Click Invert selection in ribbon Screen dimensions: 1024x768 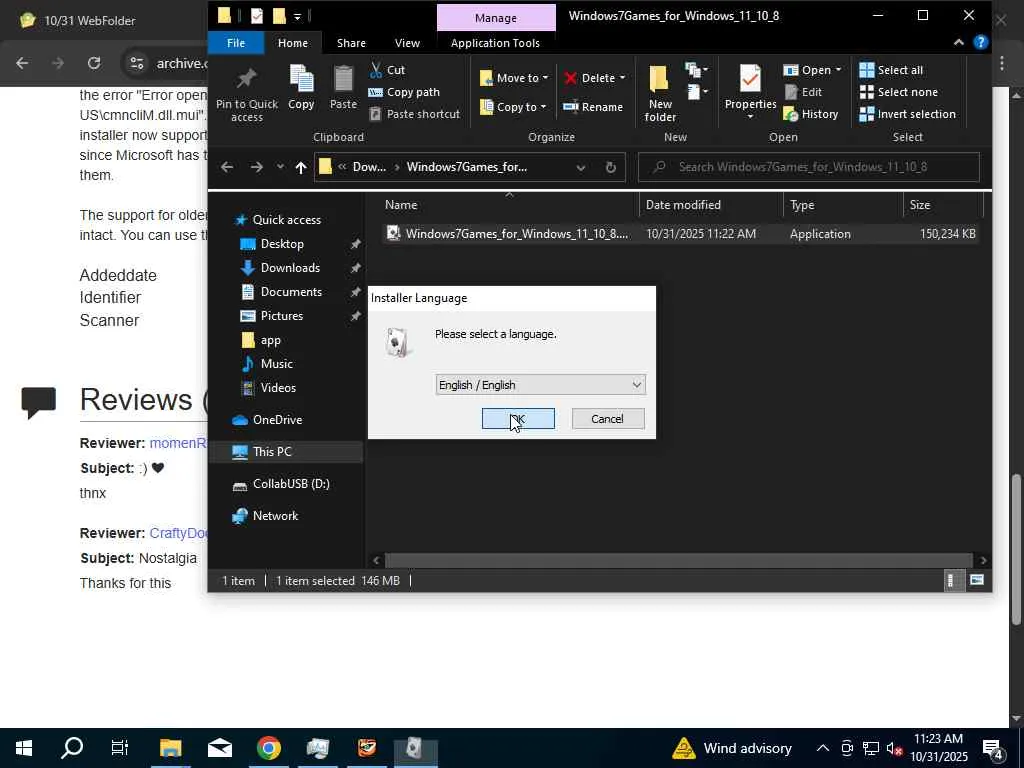[907, 114]
